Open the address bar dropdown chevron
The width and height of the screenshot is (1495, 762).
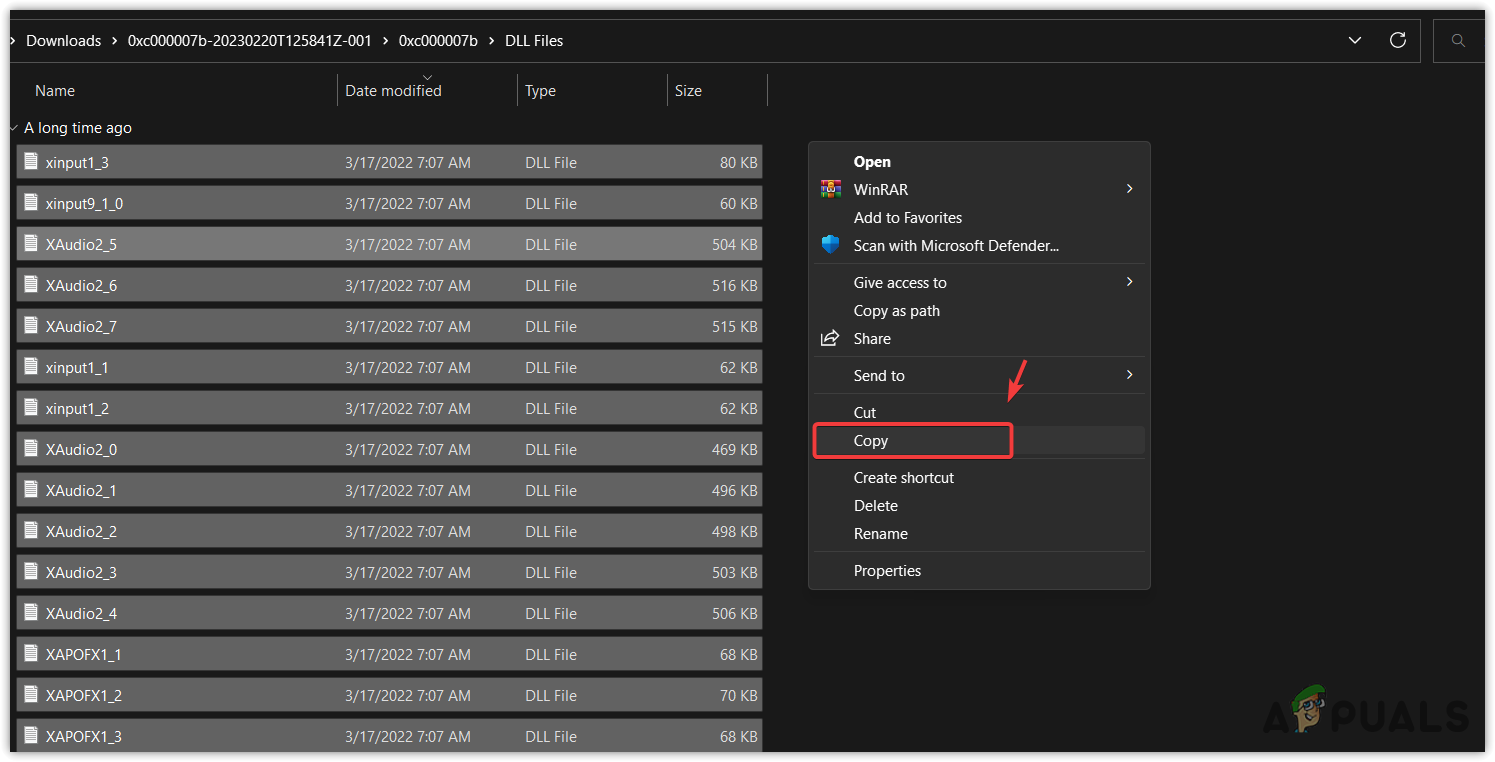coord(1354,40)
